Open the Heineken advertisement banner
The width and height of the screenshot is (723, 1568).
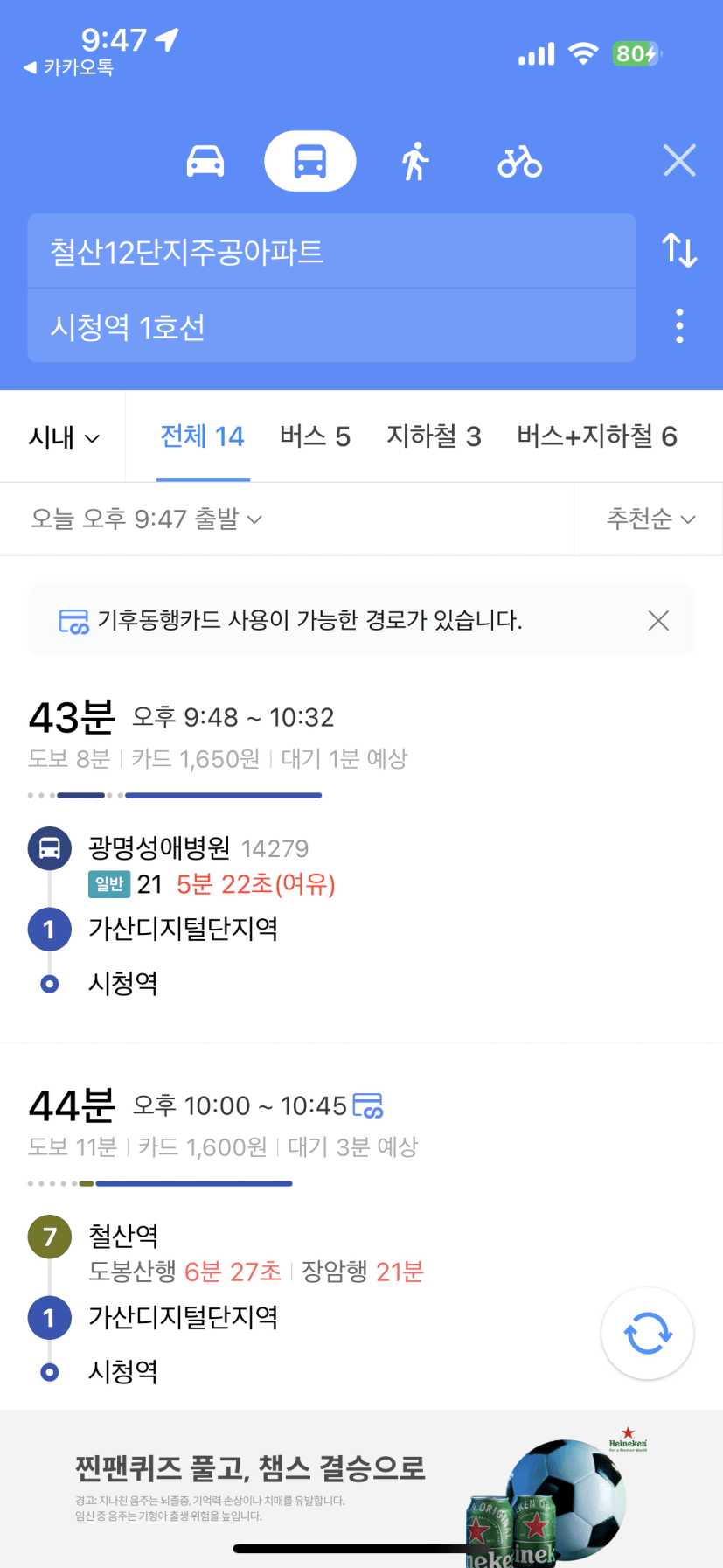(361, 1488)
